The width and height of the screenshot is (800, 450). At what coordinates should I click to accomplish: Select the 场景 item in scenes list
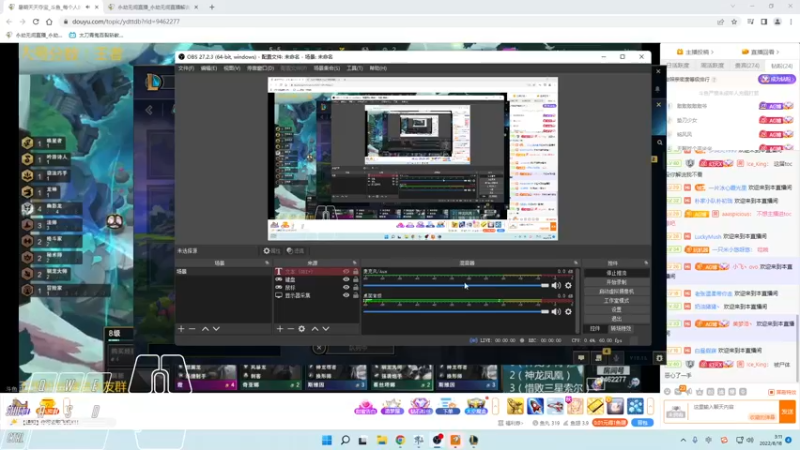pyautogui.click(x=223, y=271)
